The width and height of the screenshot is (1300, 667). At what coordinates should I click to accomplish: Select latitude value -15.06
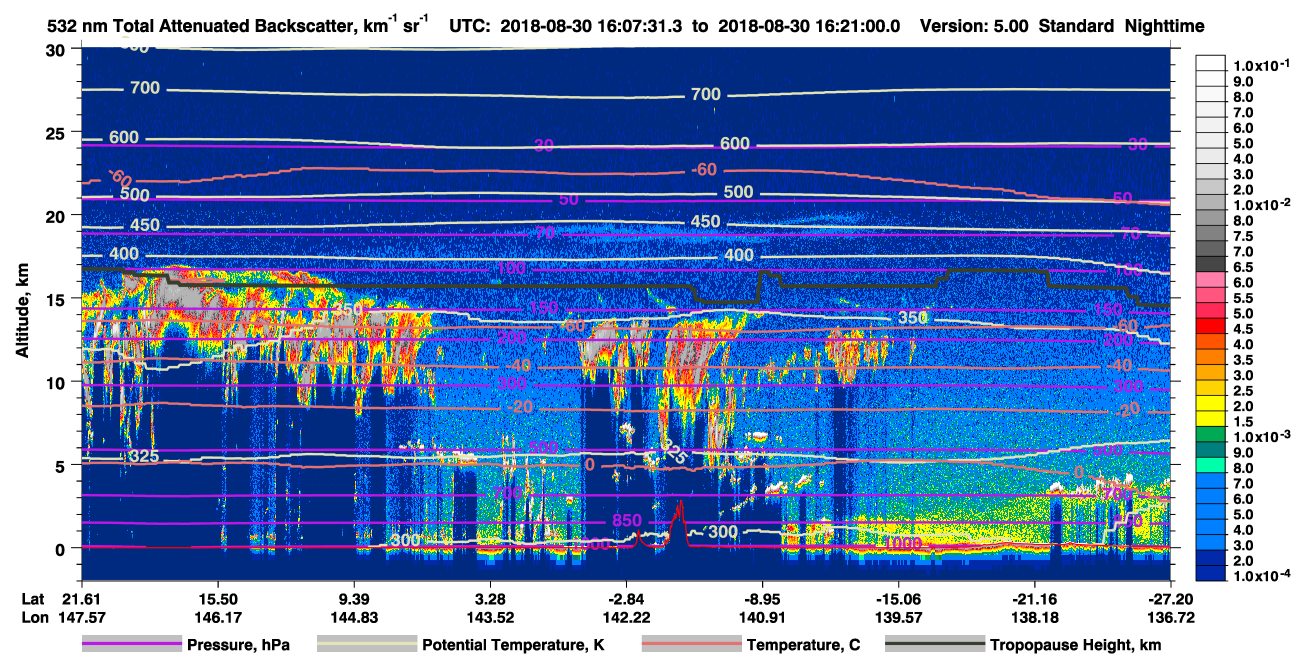click(898, 598)
